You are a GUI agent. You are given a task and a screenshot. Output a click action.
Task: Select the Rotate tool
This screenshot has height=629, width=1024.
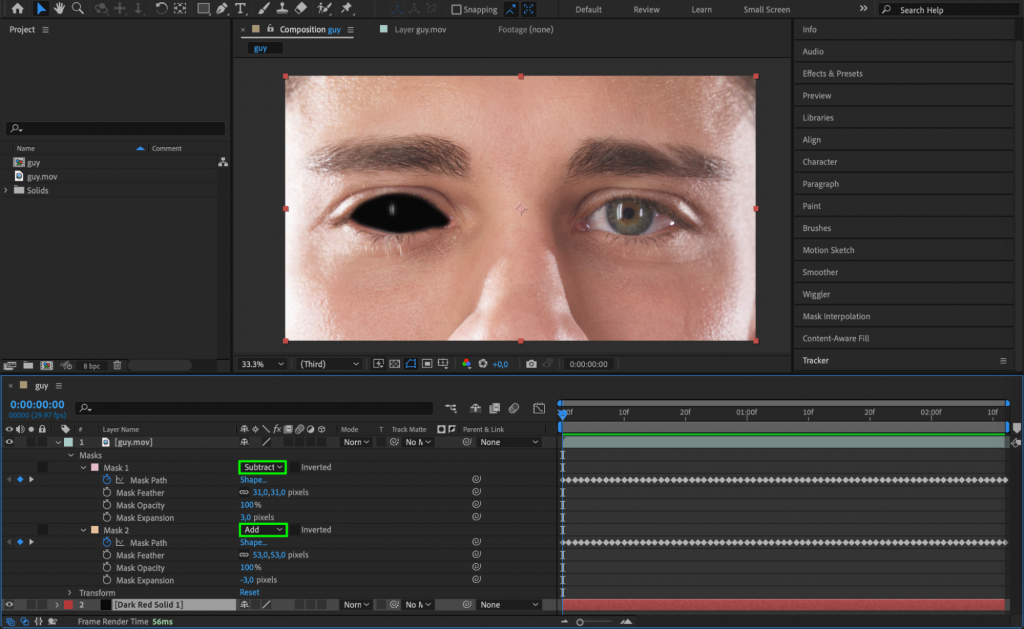160,9
